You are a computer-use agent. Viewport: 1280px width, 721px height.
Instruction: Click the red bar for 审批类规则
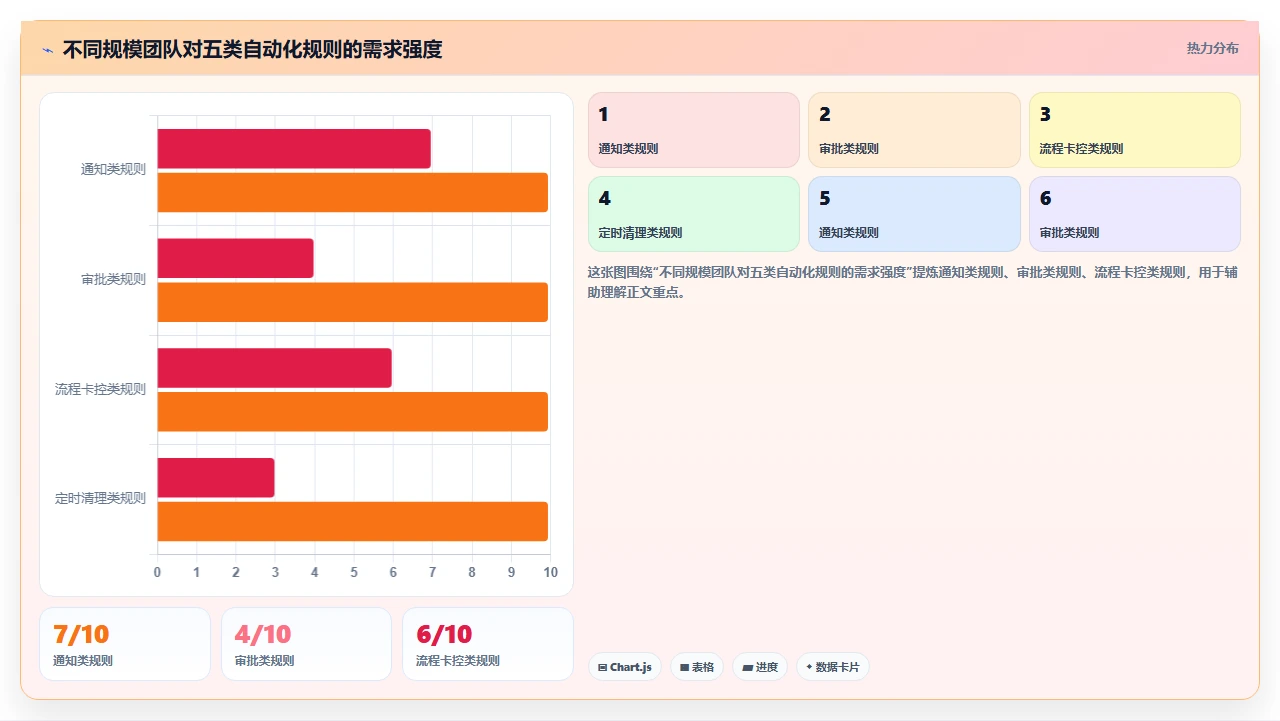[236, 258]
